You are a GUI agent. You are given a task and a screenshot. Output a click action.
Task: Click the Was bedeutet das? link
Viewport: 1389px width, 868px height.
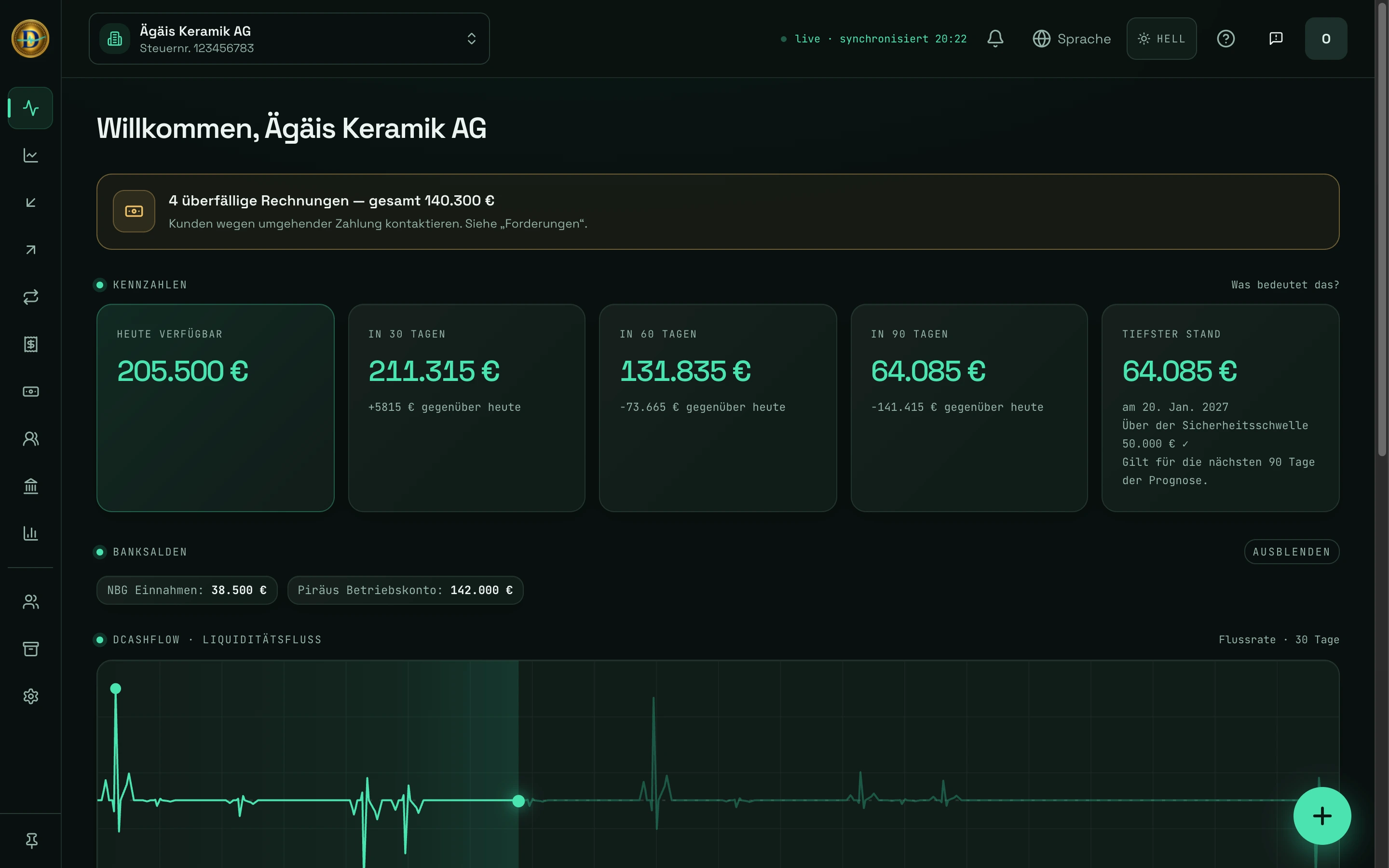tap(1285, 285)
